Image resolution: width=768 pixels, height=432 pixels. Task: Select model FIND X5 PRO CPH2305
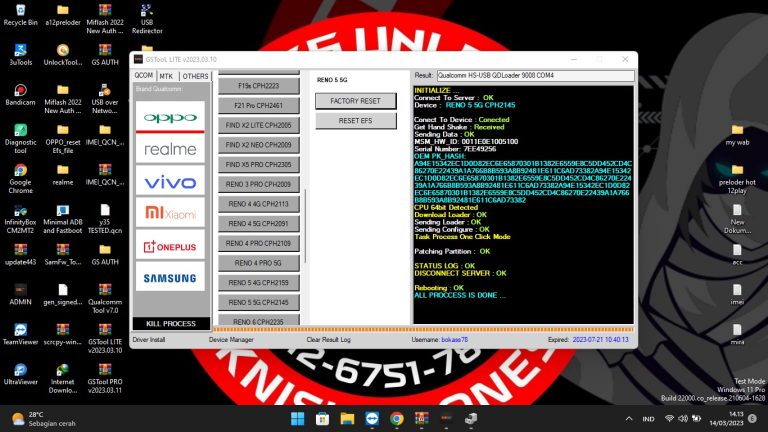click(x=259, y=165)
